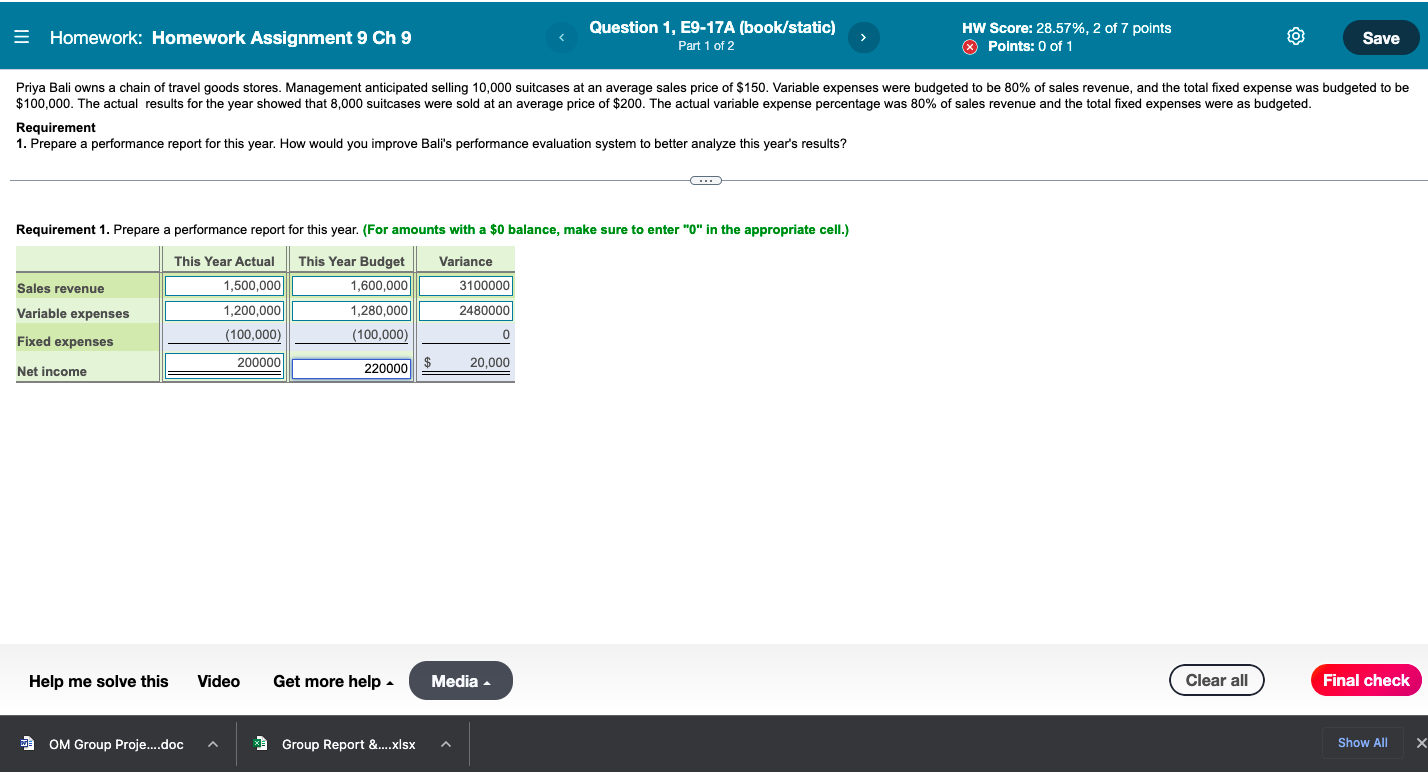This screenshot has height=772, width=1428.
Task: Click the Final check button
Action: (x=1365, y=680)
